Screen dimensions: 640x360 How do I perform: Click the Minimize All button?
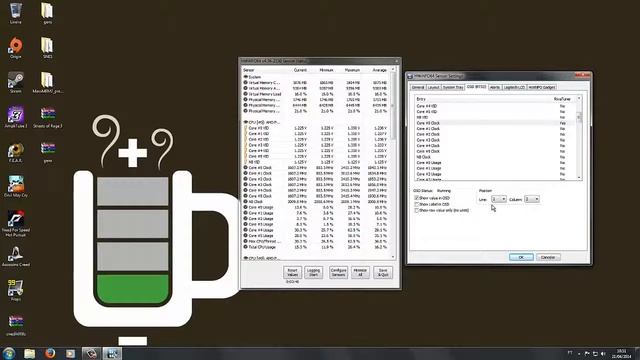tap(360, 272)
